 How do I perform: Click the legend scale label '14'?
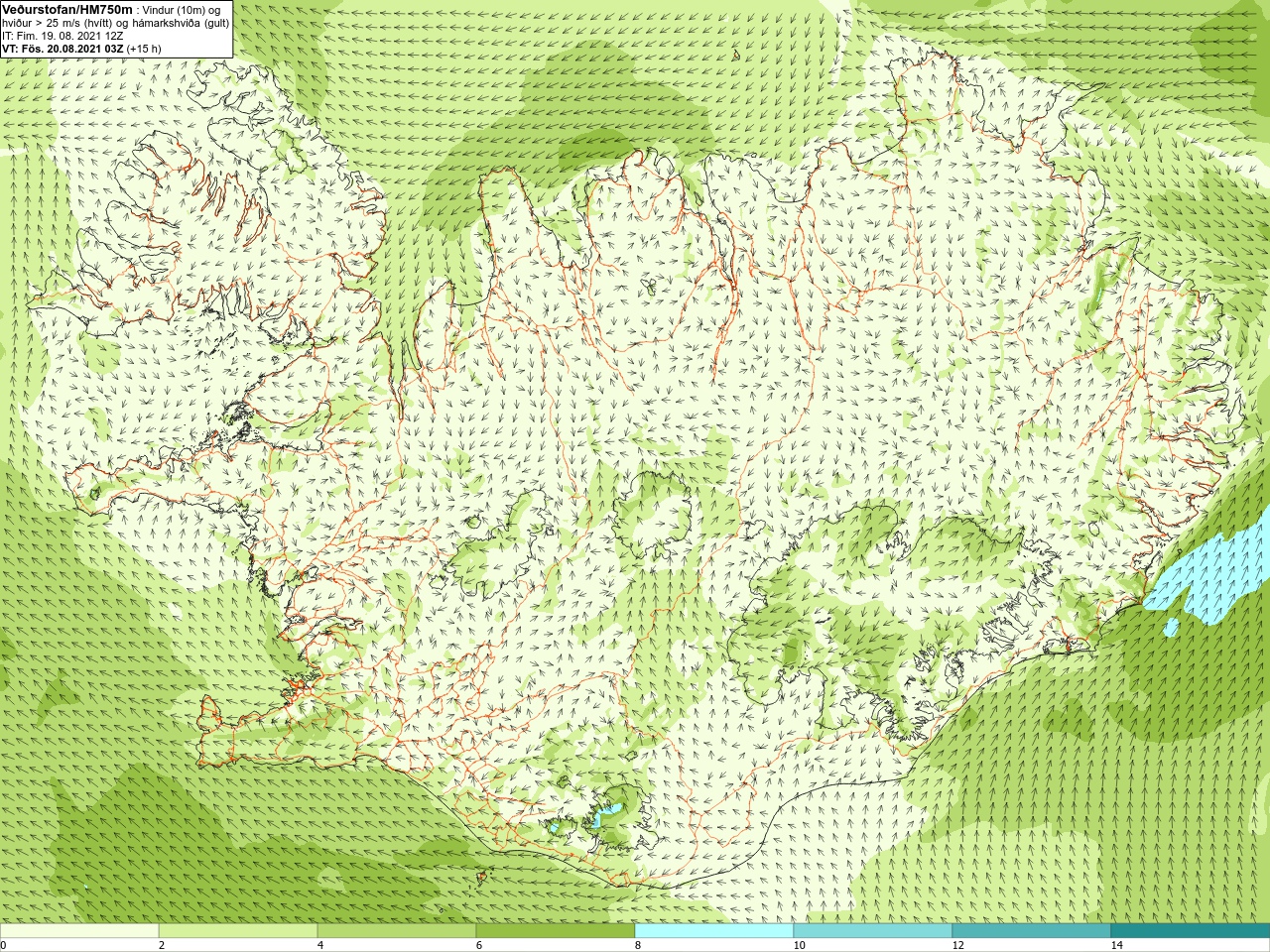click(x=1116, y=945)
